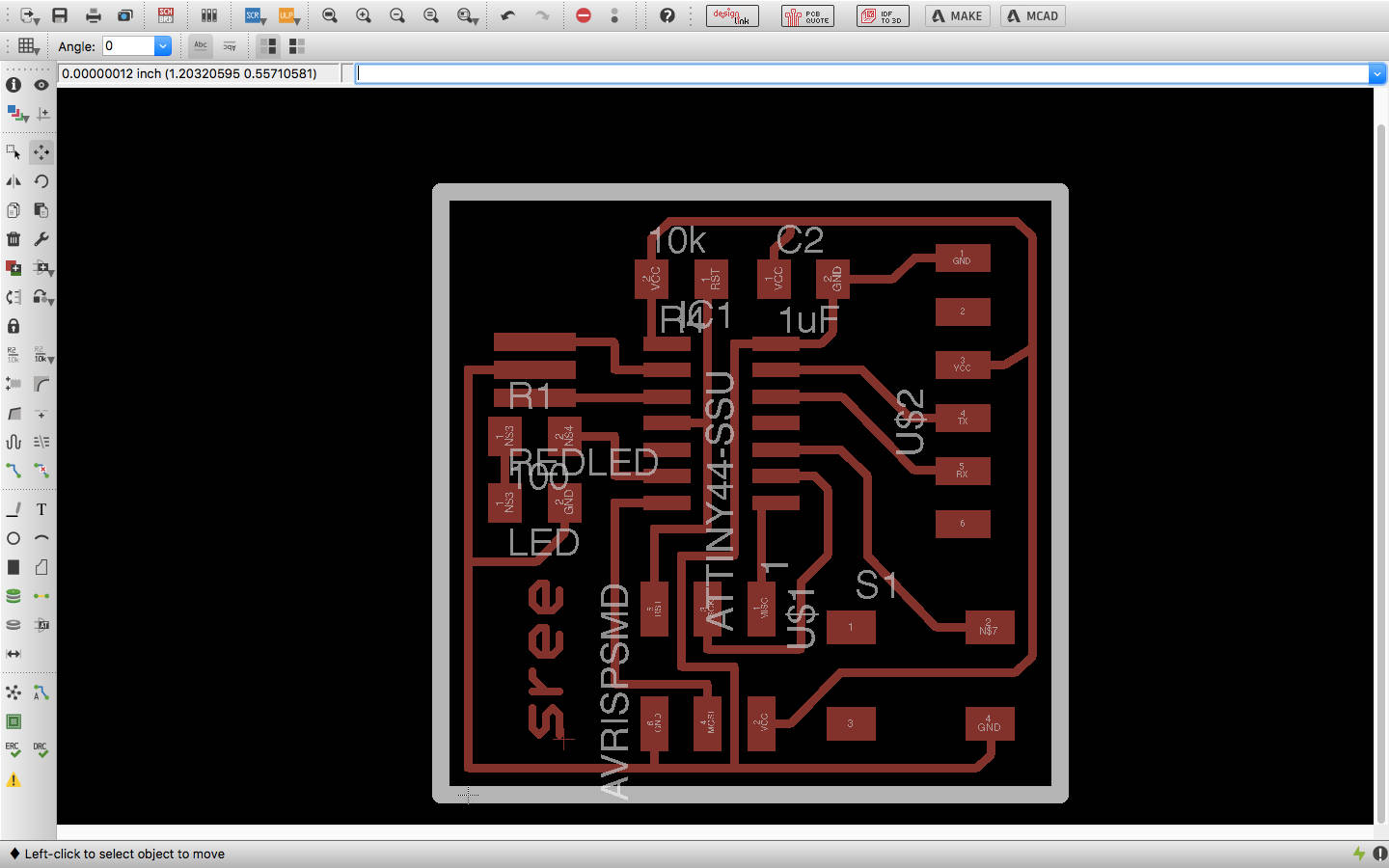
Task: Run the DRC check
Action: tap(41, 749)
